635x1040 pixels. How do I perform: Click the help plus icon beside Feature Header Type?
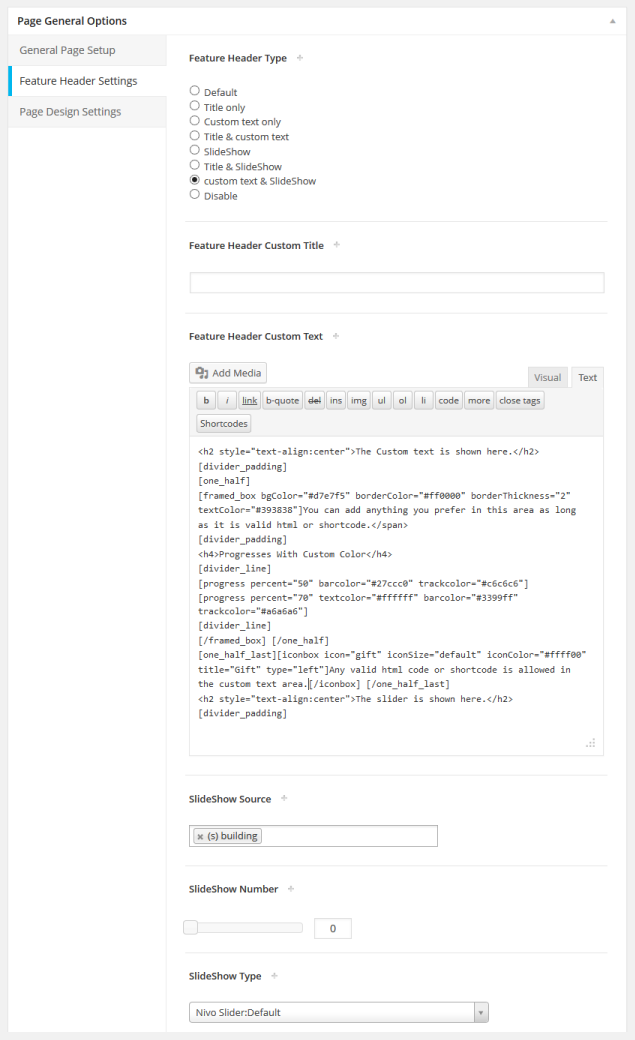point(300,58)
